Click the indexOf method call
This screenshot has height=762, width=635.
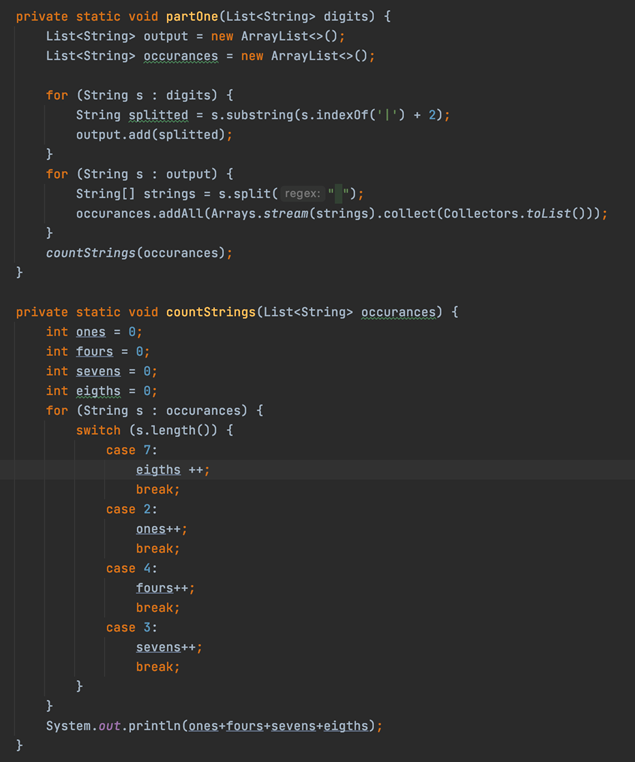[x=342, y=115]
